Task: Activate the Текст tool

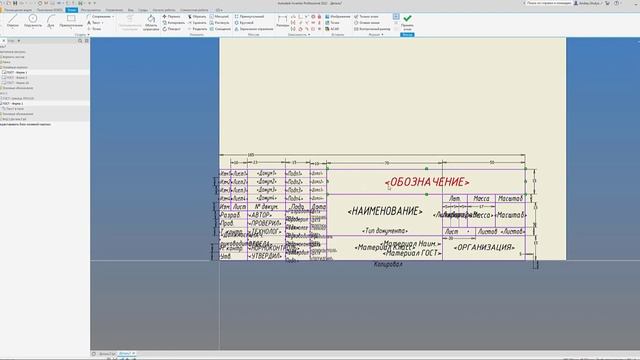Action: pos(94,23)
